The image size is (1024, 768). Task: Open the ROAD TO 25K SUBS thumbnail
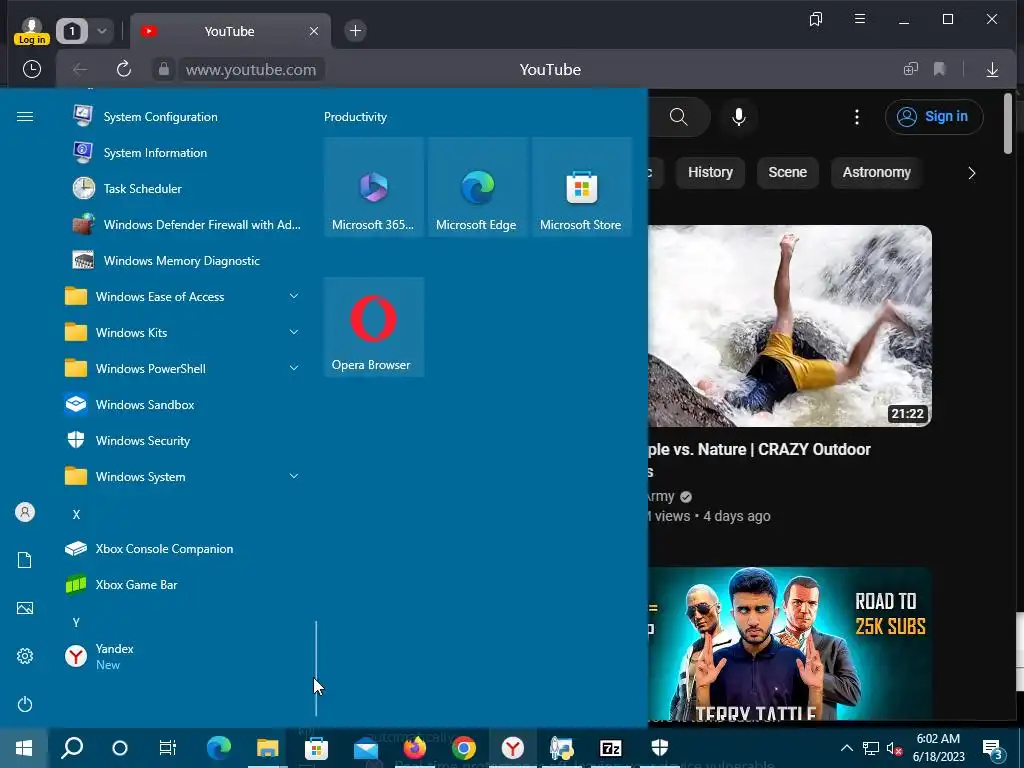click(x=790, y=644)
